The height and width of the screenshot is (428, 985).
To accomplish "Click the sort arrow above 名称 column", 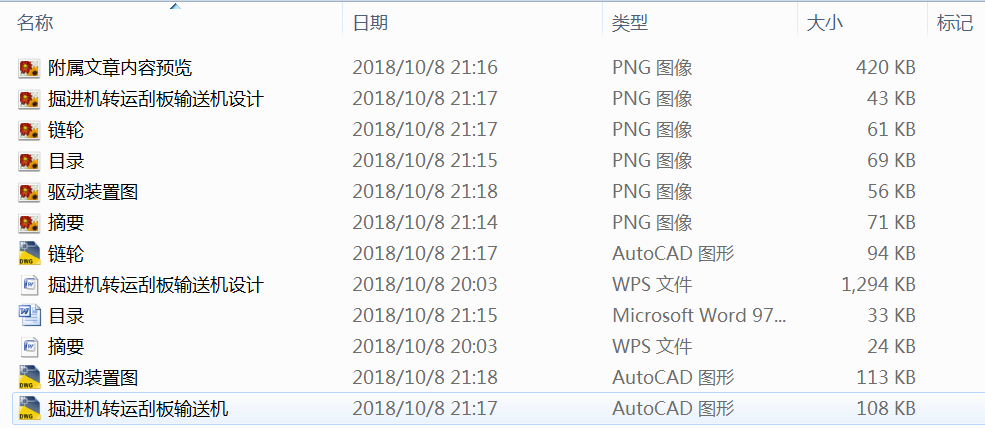I will click(x=175, y=6).
